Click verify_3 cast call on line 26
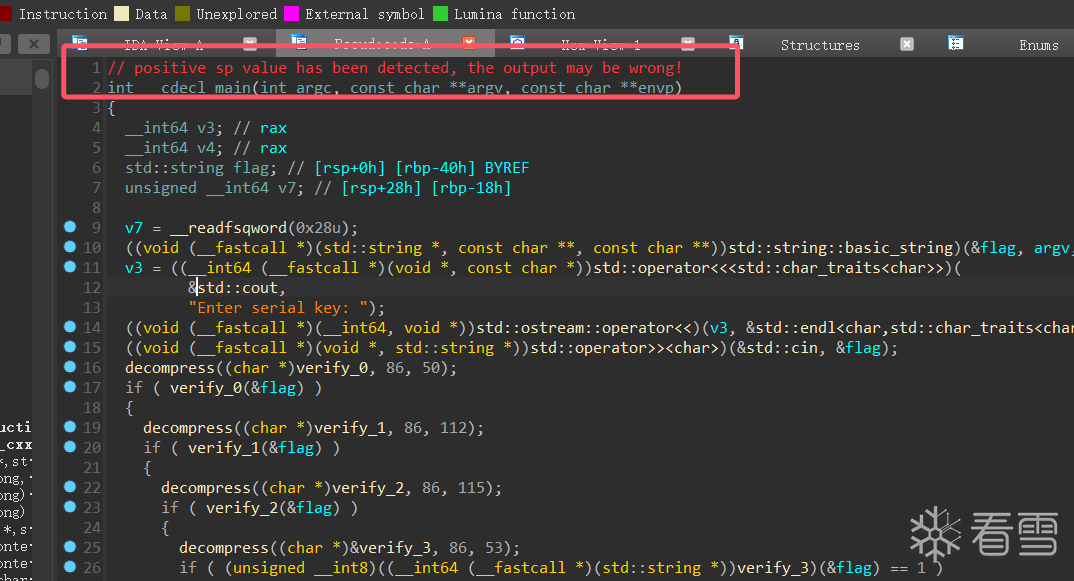This screenshot has width=1074, height=581. [556, 568]
